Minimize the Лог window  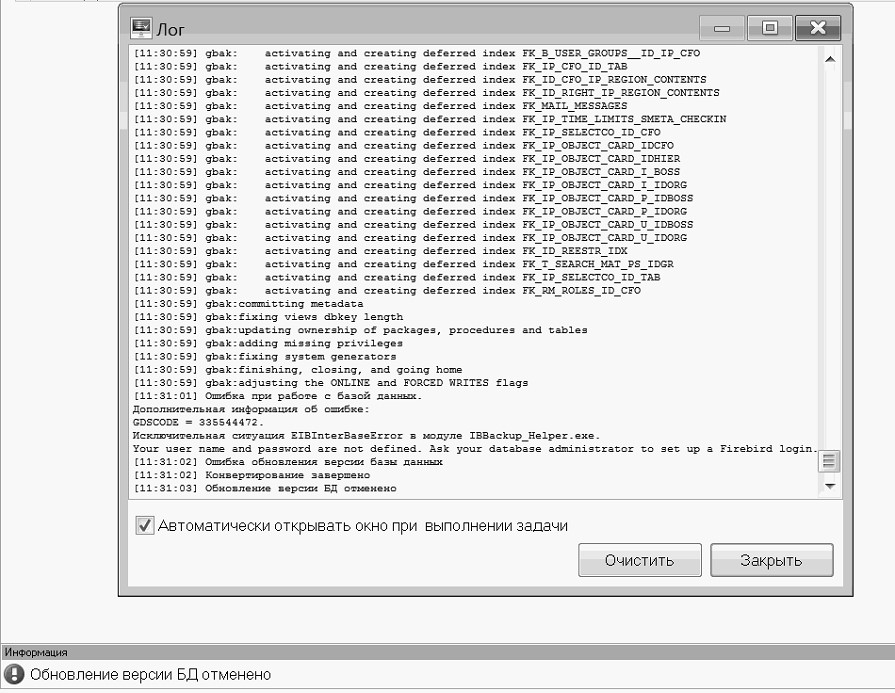click(727, 27)
